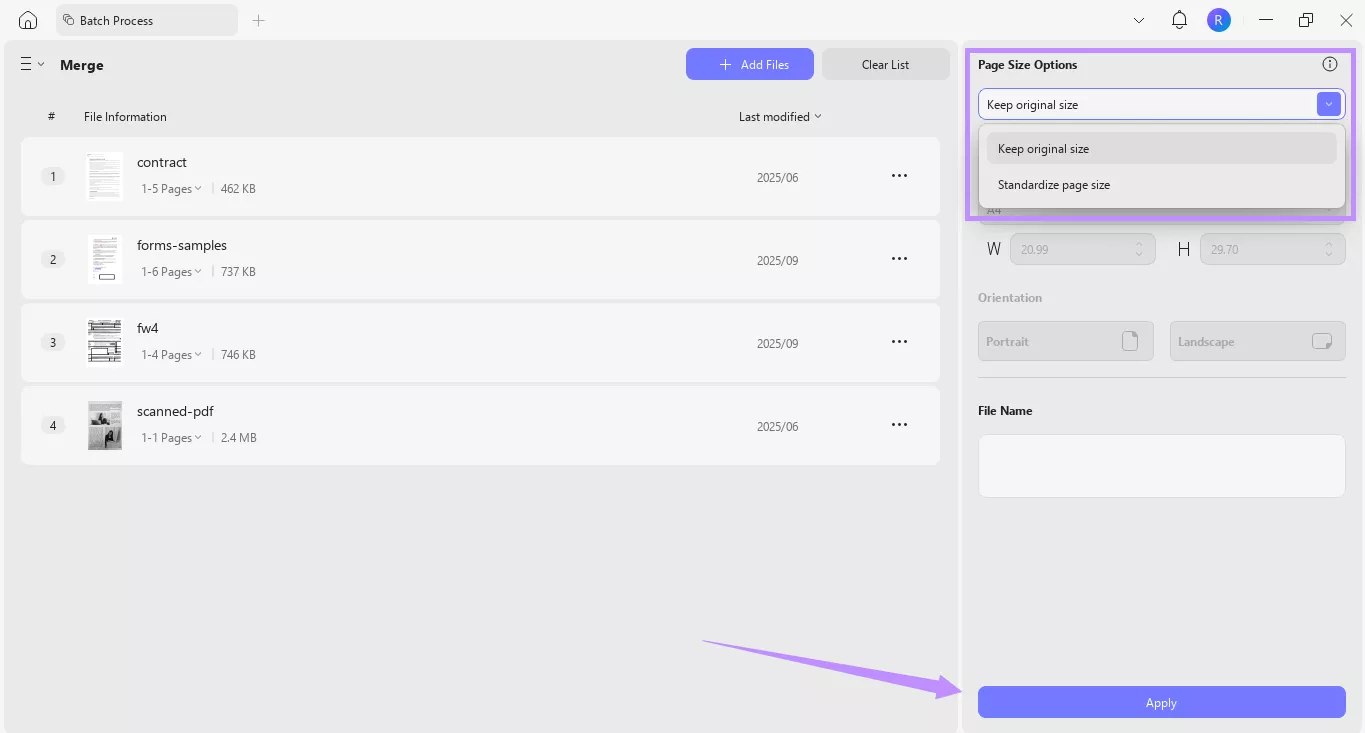1365x733 pixels.
Task: Click inside the File Name field
Action: (1160, 465)
